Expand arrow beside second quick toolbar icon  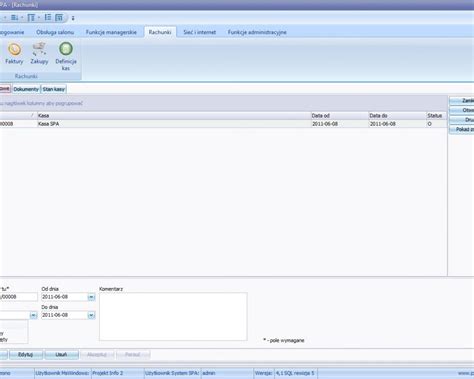[x=39, y=18]
